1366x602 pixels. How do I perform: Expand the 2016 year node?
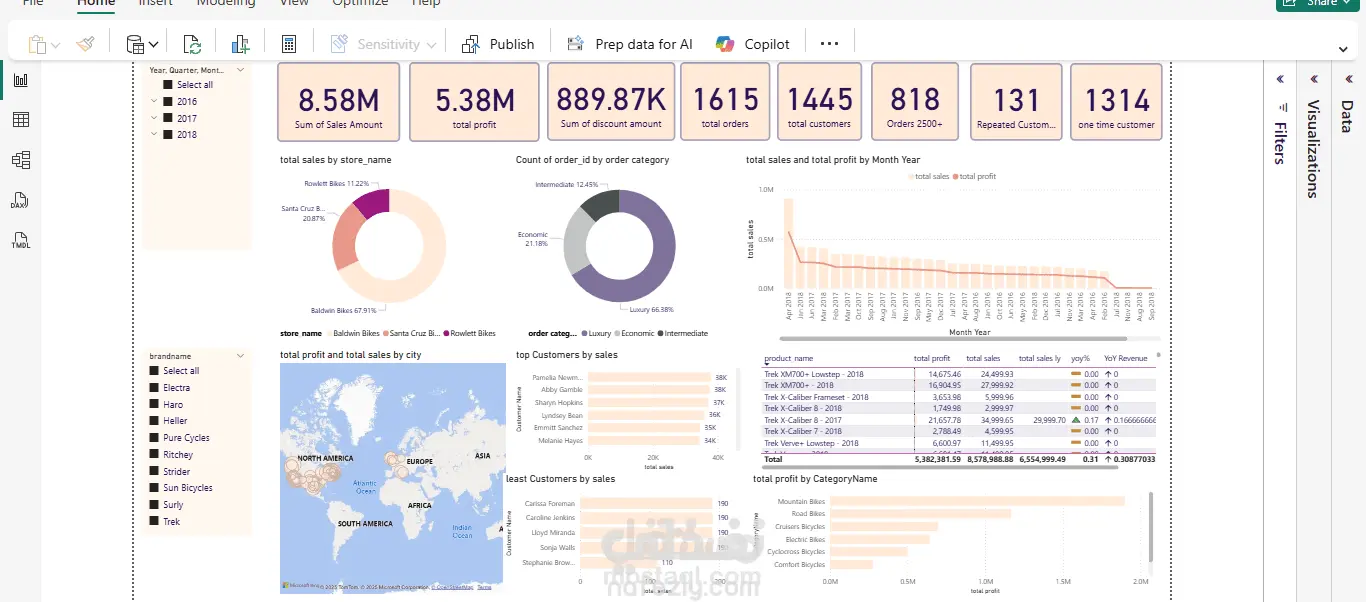coord(154,101)
